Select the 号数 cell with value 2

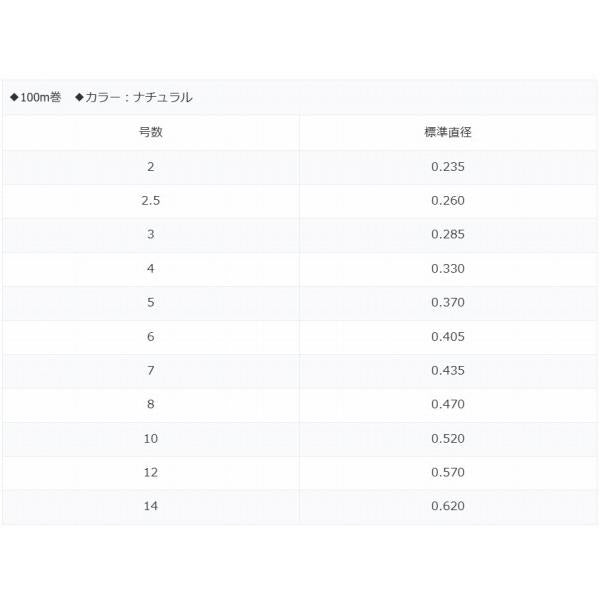click(151, 166)
